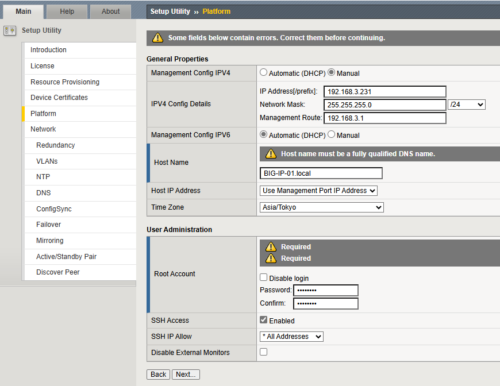This screenshot has width=500, height=386.
Task: Go to VLANs under Network
Action: tap(80, 161)
